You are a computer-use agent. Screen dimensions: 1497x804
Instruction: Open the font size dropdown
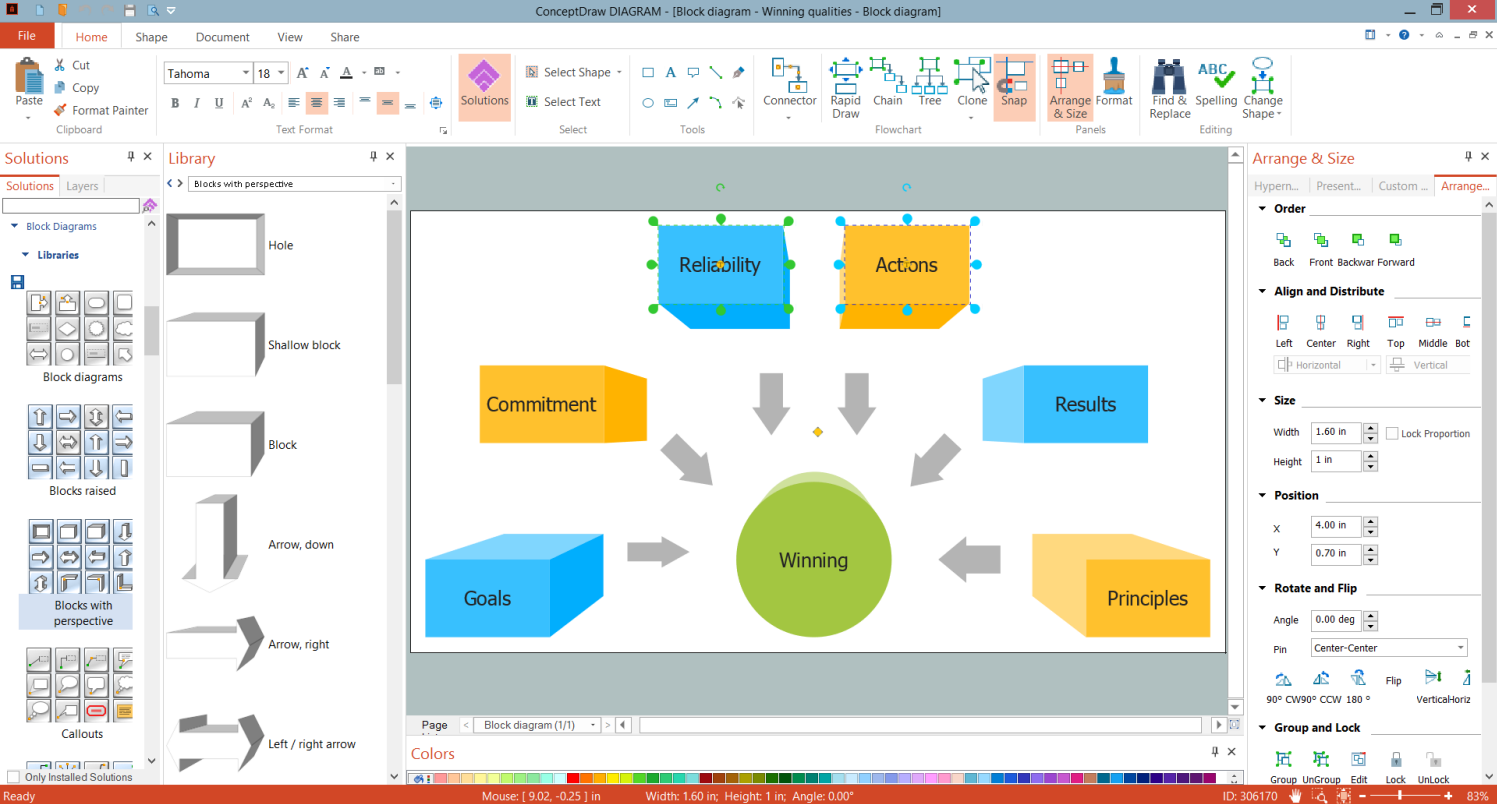[x=282, y=73]
